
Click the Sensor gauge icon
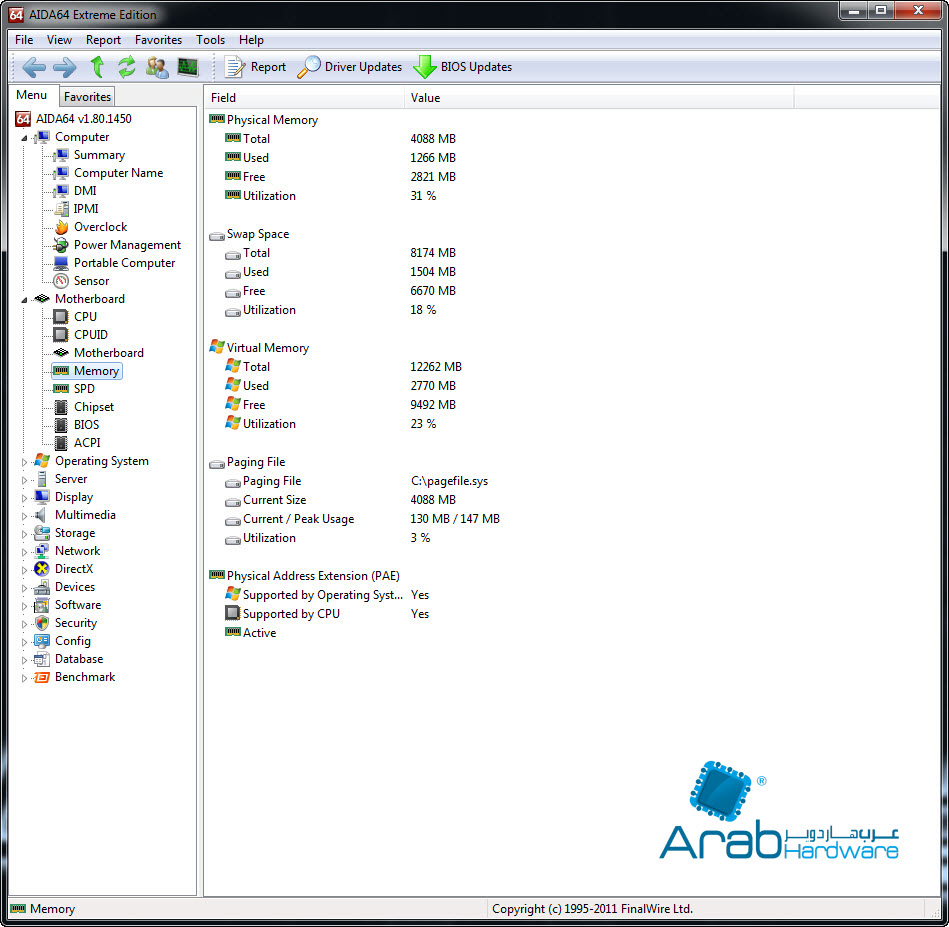61,281
